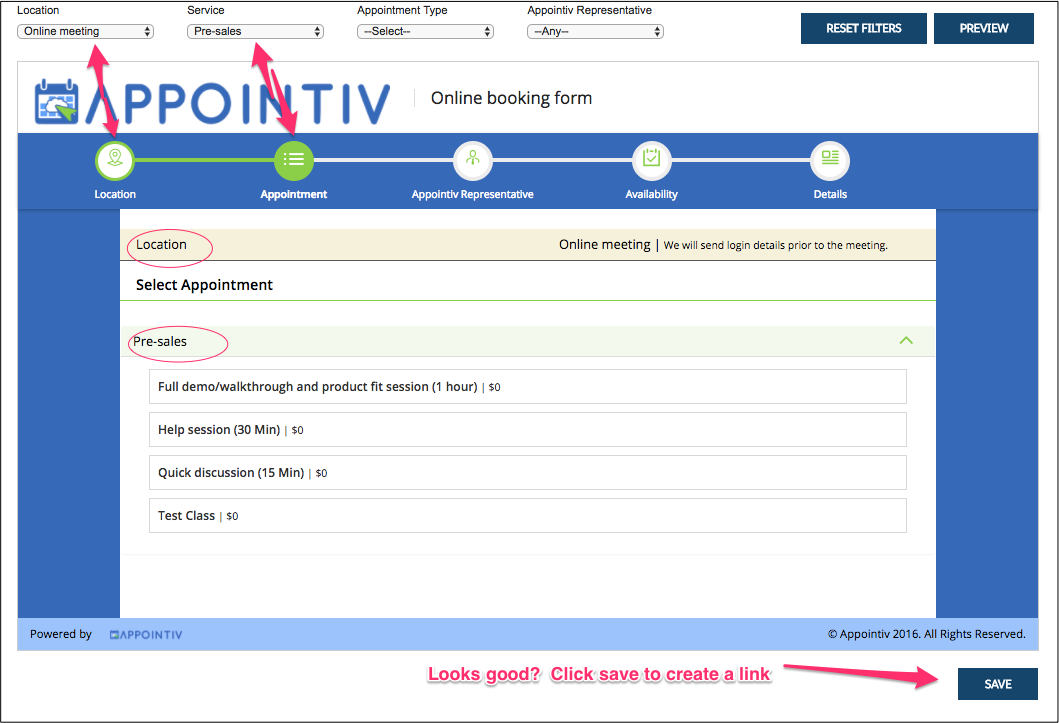This screenshot has height=723, width=1059.
Task: Click the Appointiv Representative step person icon
Action: point(473,160)
